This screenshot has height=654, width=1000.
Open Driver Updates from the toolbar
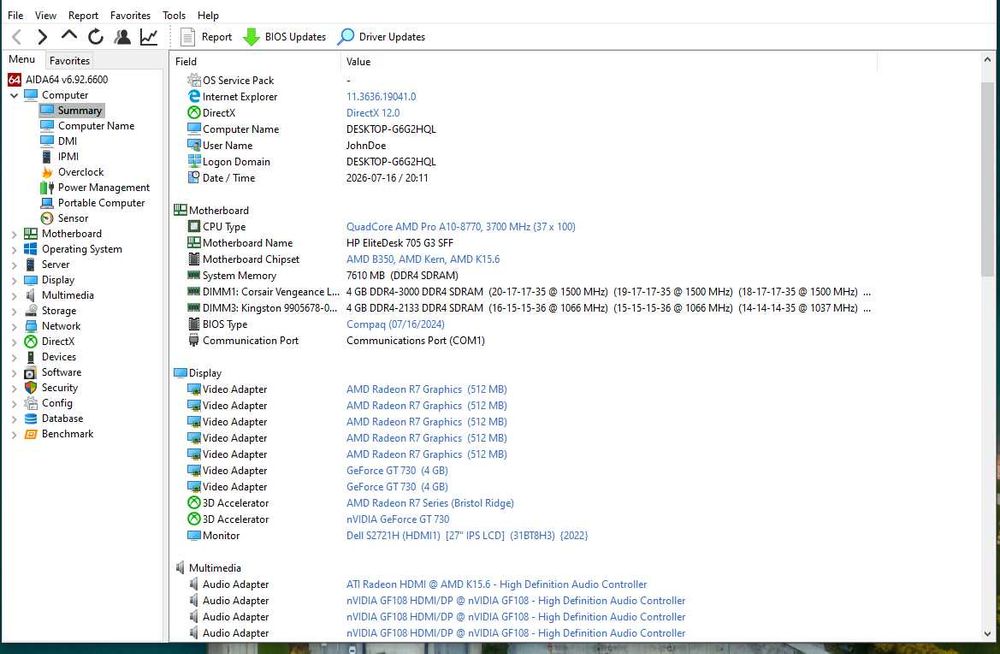point(381,37)
